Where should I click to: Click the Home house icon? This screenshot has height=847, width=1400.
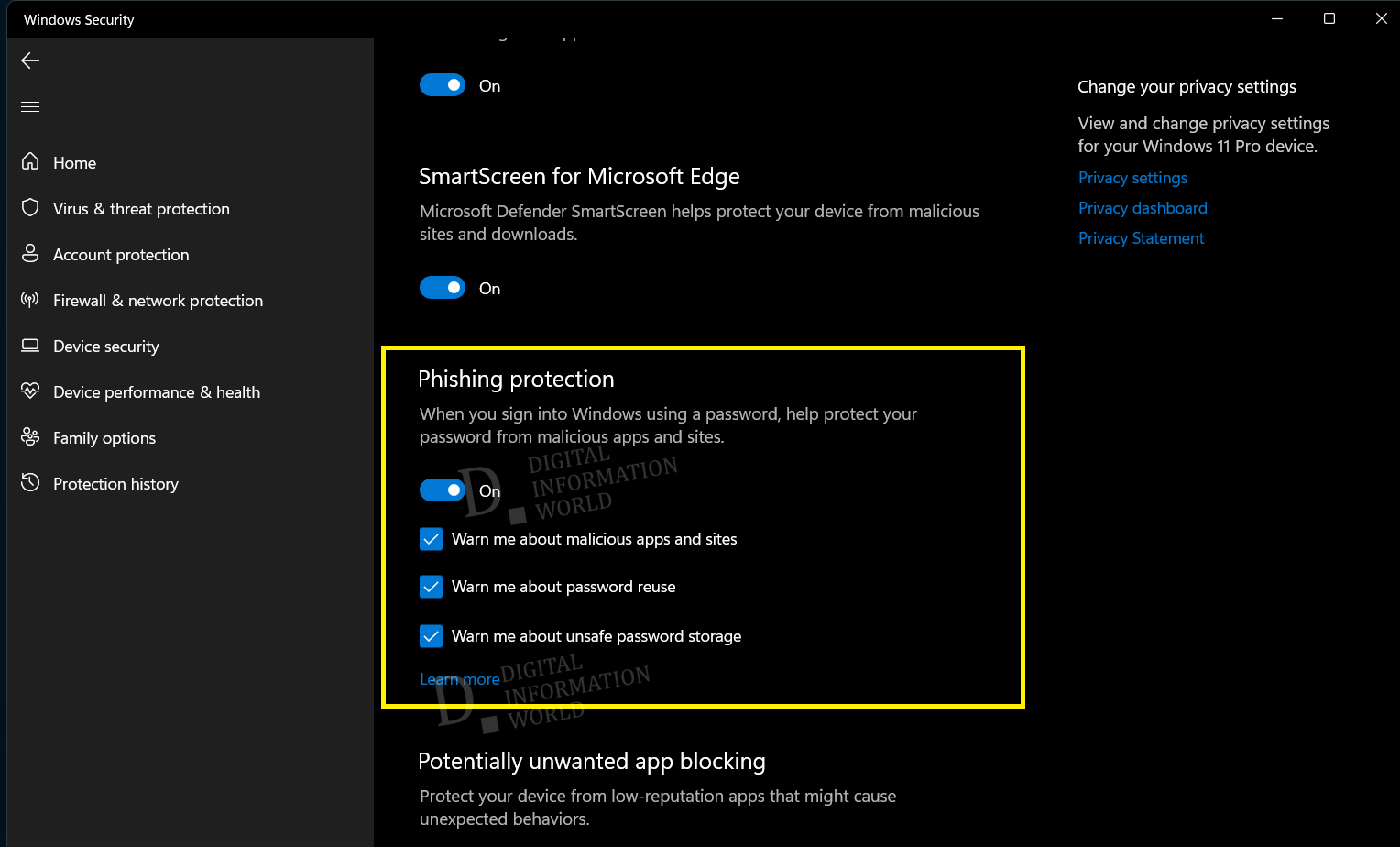[x=30, y=162]
